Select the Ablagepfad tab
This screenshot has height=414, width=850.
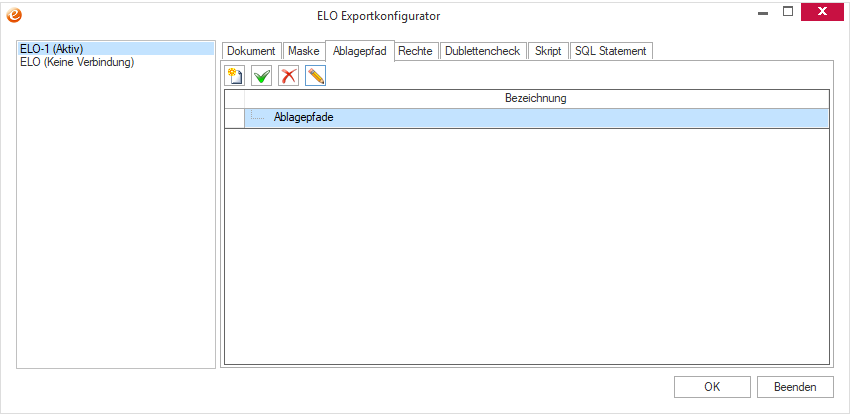pos(359,50)
